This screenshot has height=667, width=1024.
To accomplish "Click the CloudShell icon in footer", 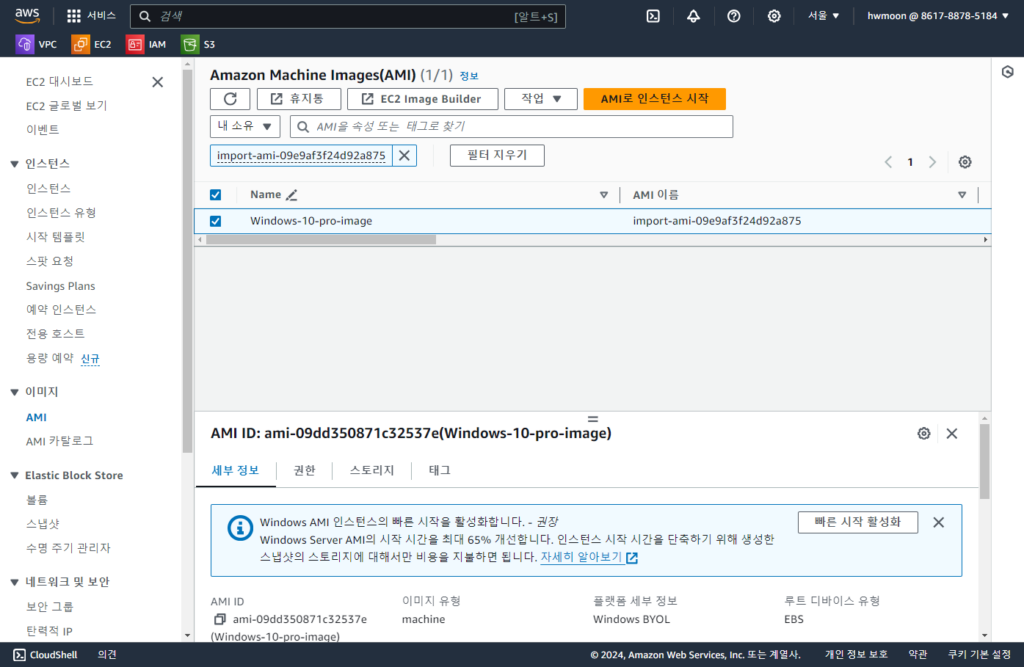I will (20, 655).
